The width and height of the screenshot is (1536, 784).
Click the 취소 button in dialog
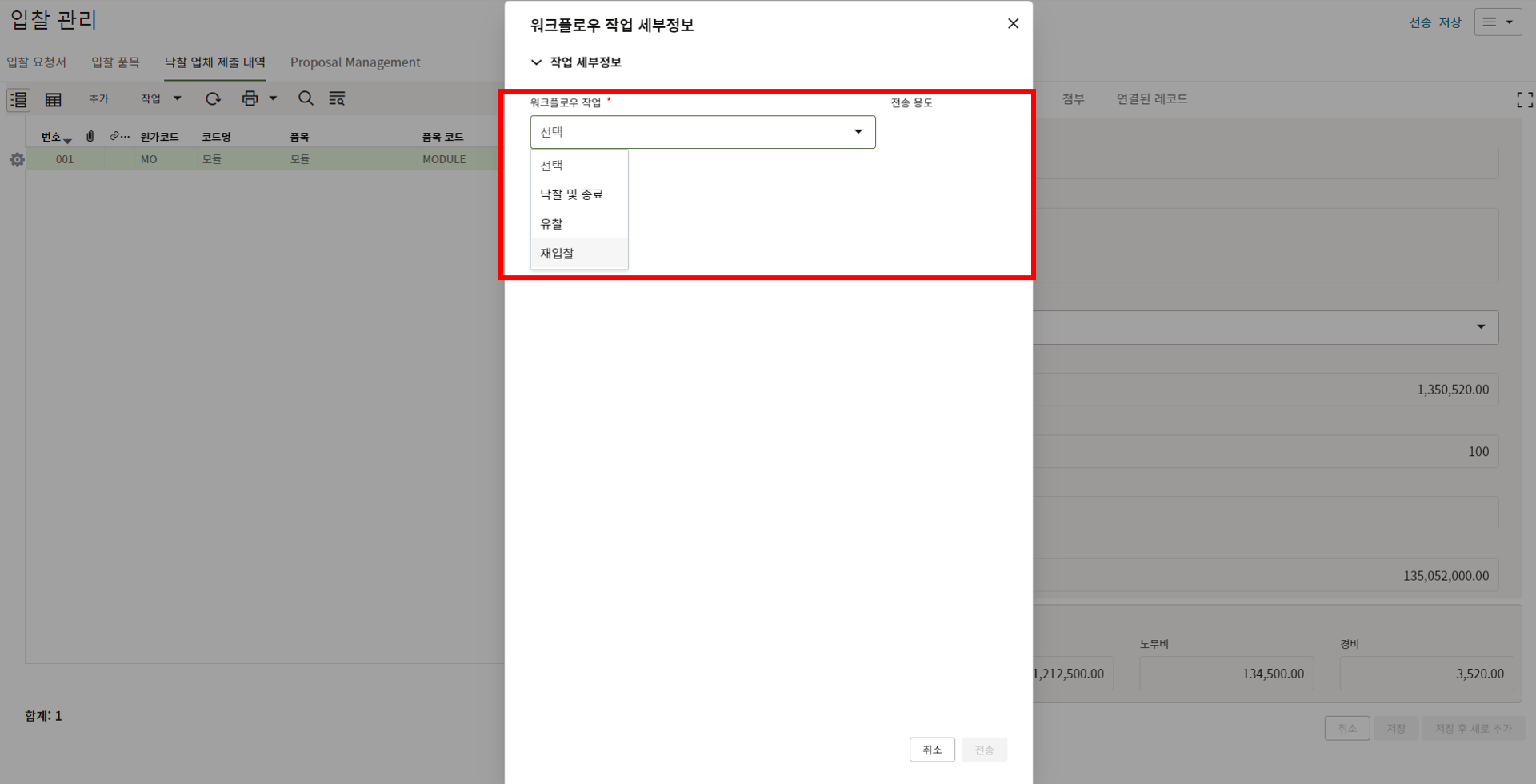pyautogui.click(x=931, y=750)
